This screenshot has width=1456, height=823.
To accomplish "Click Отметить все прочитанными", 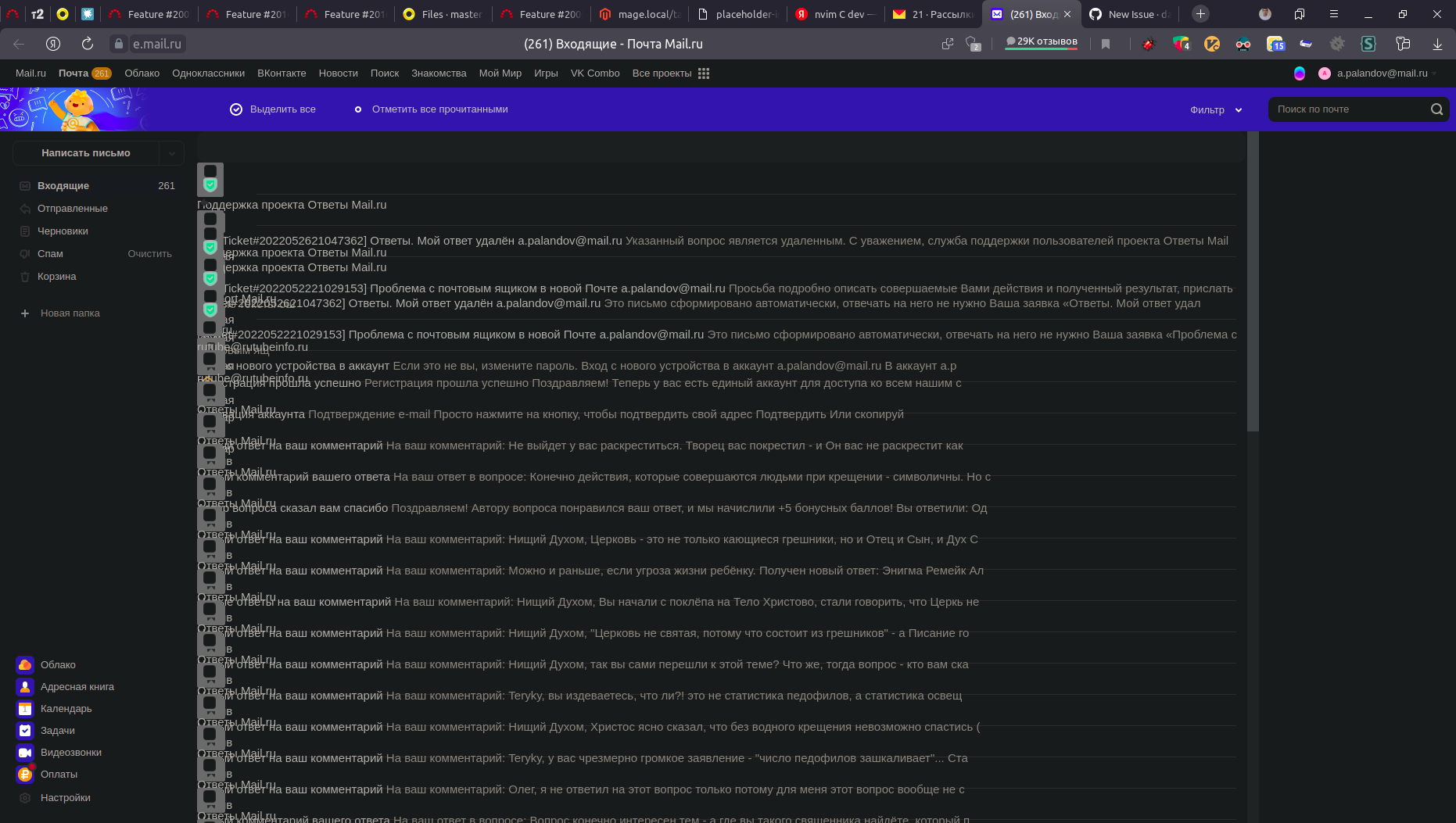I will click(x=431, y=109).
